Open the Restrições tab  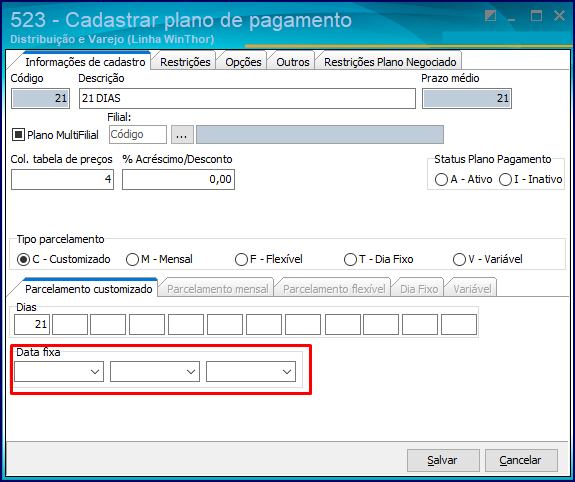click(x=185, y=62)
